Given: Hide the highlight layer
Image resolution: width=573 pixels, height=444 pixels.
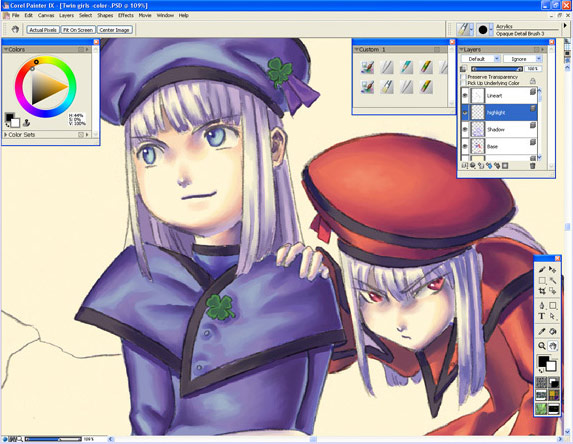Looking at the screenshot, I should point(465,113).
